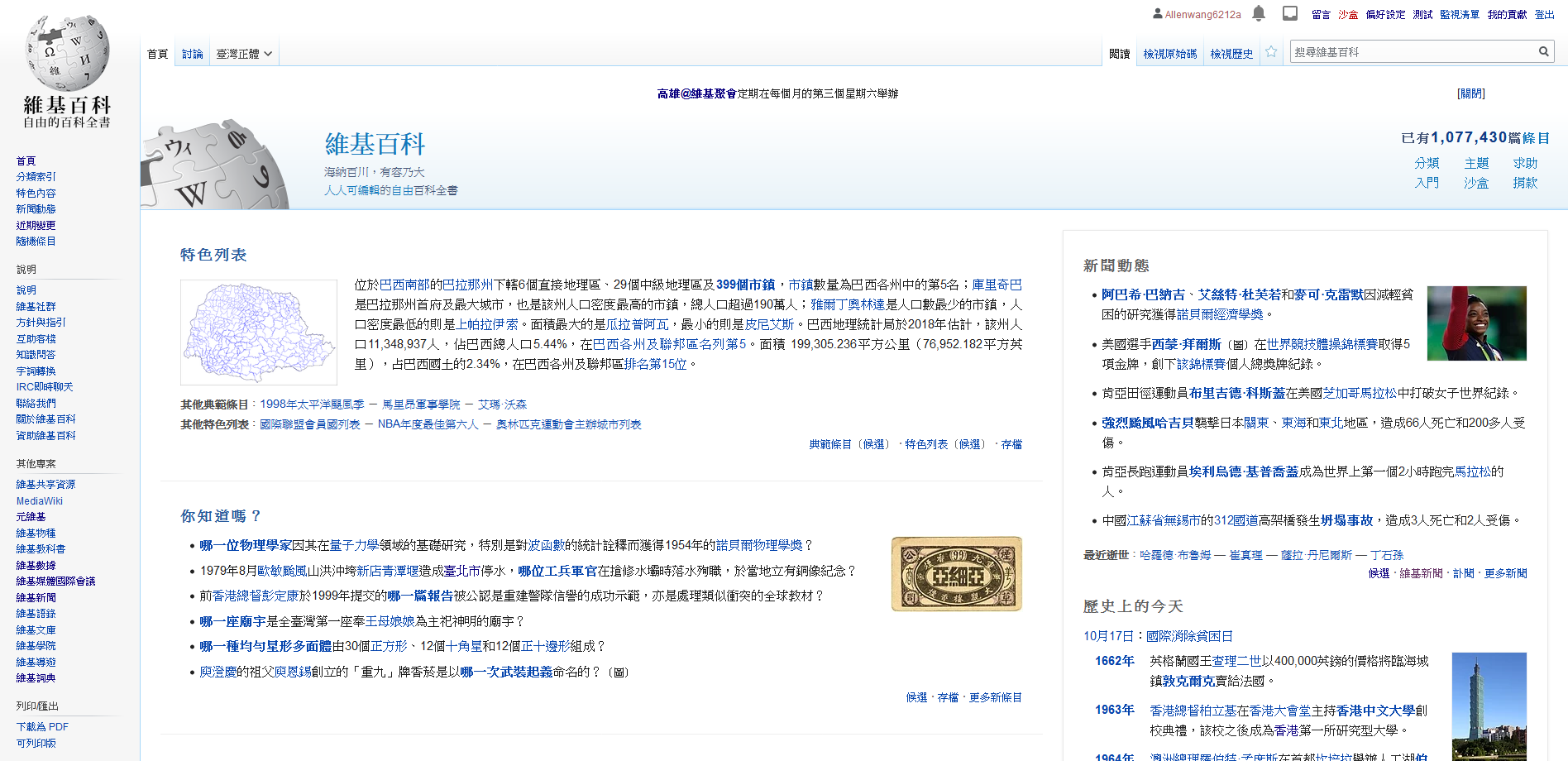
Task: Open 知識問答 sidebar link
Action: click(36, 355)
